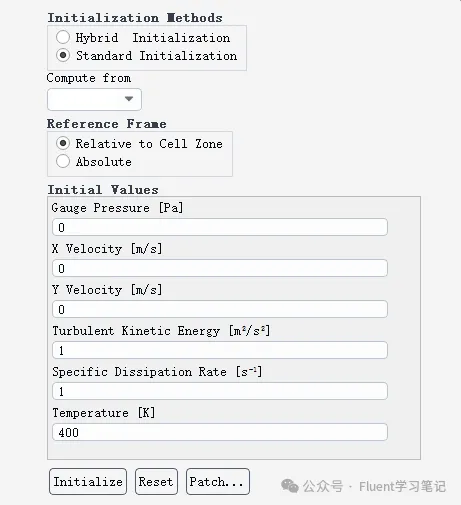Click the Reference Frame heading

point(107,124)
